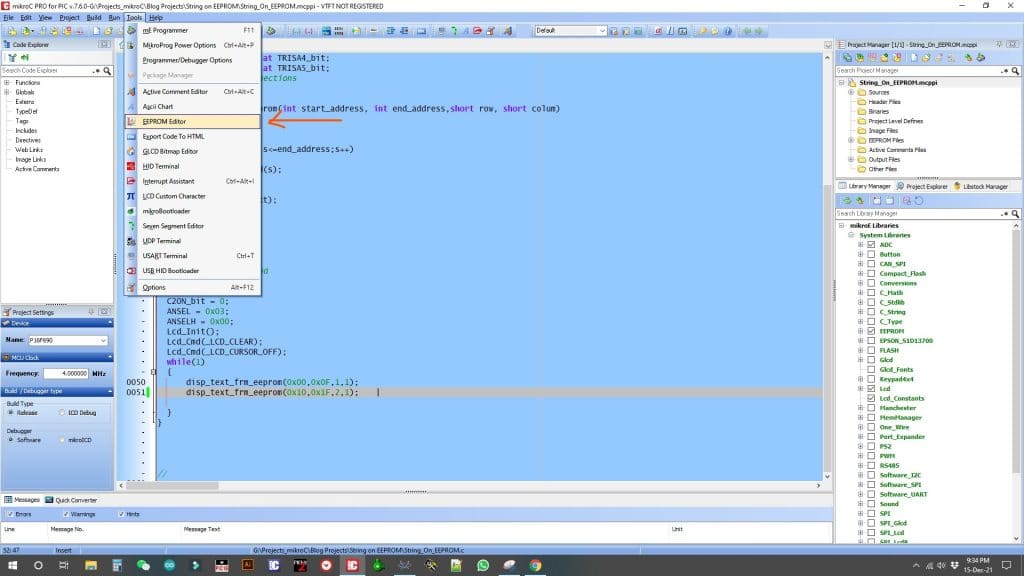Toggle the ADC library checkbox
The width and height of the screenshot is (1024, 576).
[871, 245]
